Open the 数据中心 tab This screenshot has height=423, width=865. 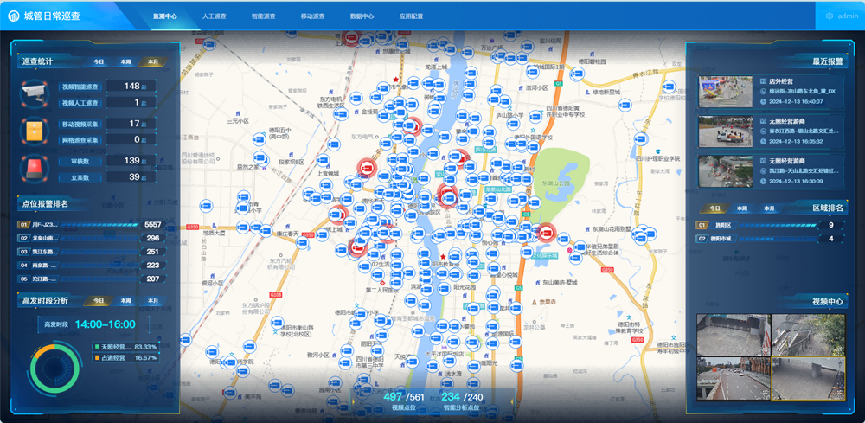[x=361, y=17]
